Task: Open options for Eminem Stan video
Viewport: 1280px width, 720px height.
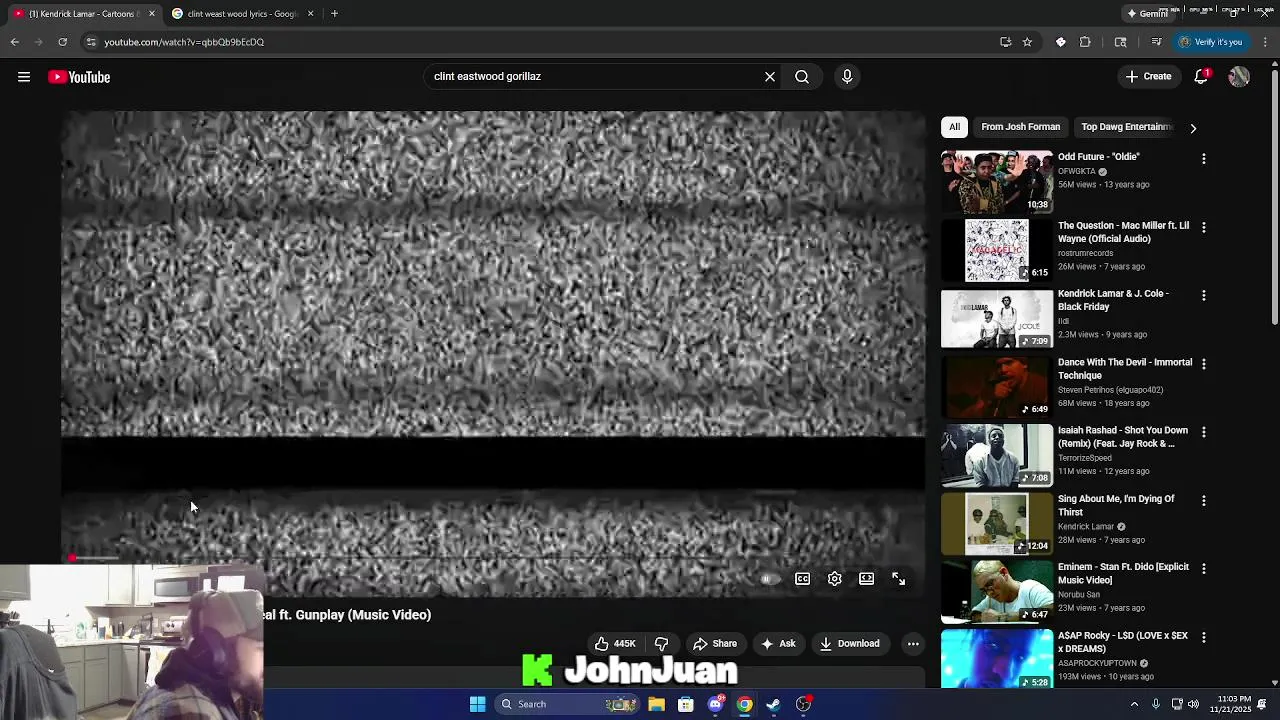Action: coord(1204,568)
